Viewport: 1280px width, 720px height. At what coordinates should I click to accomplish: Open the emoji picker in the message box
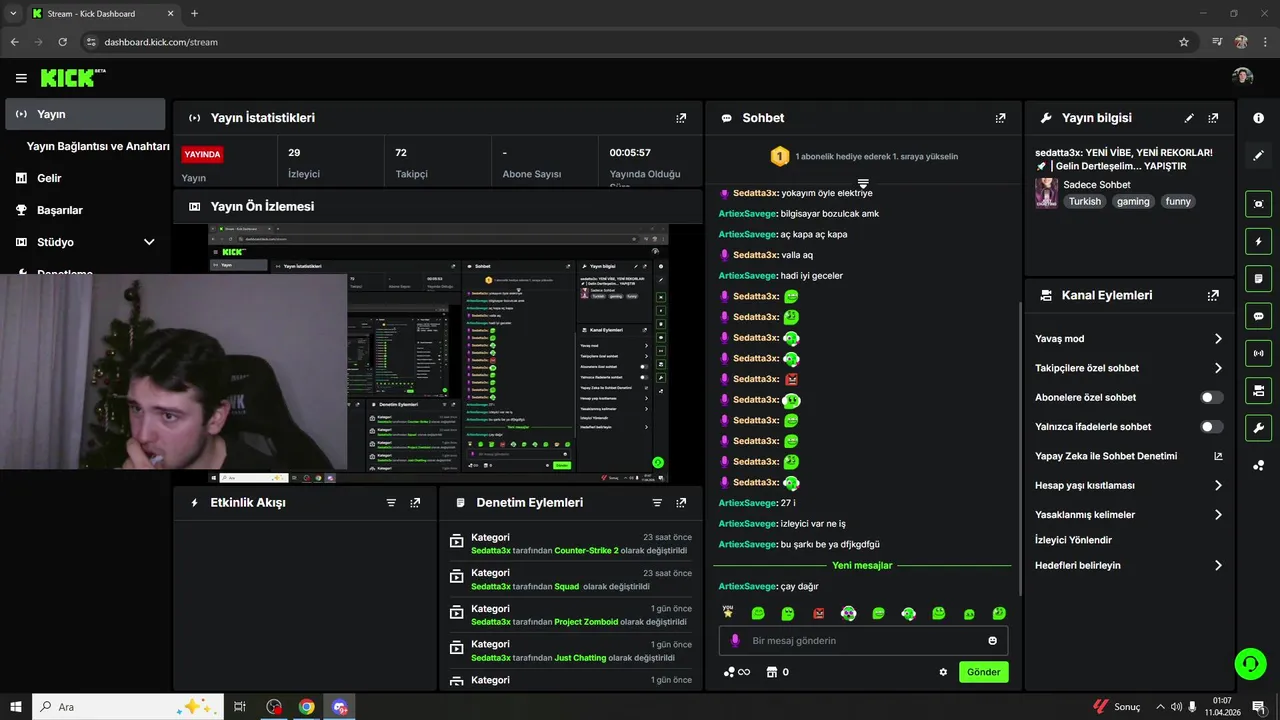[x=993, y=641]
